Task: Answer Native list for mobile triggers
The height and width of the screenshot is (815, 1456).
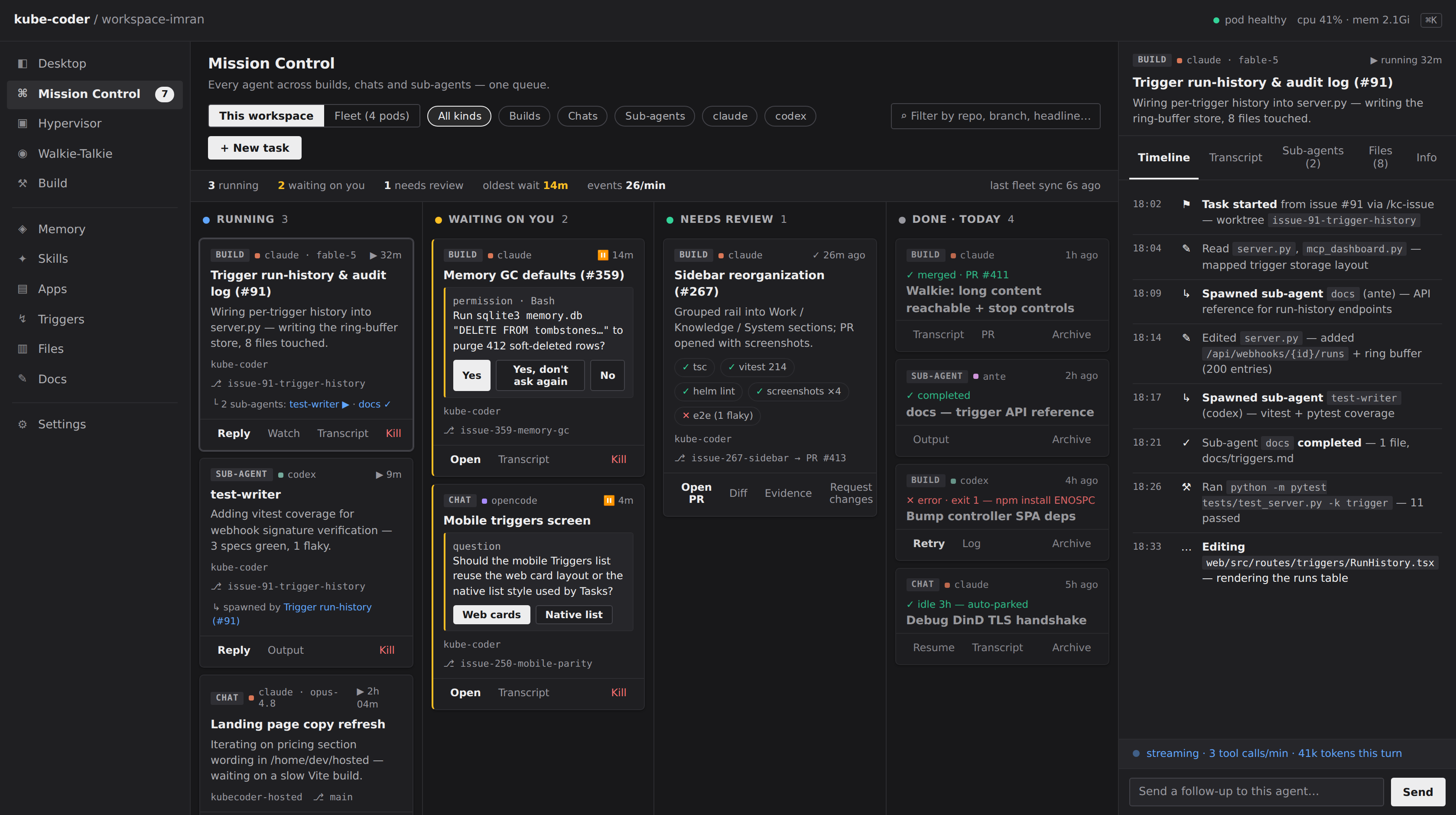Action: click(x=574, y=615)
